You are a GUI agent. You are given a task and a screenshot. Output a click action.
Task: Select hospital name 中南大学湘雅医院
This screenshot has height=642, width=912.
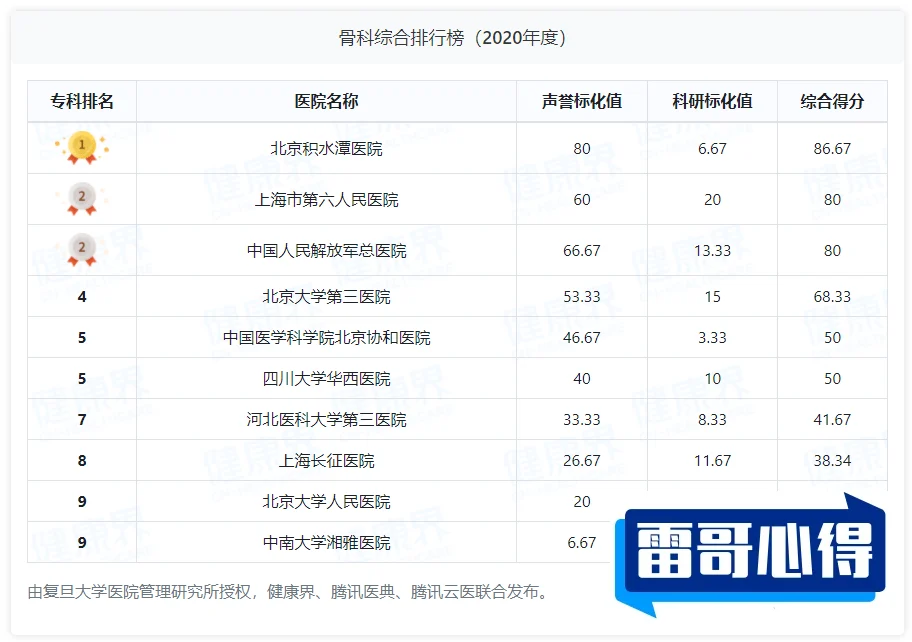click(x=326, y=543)
